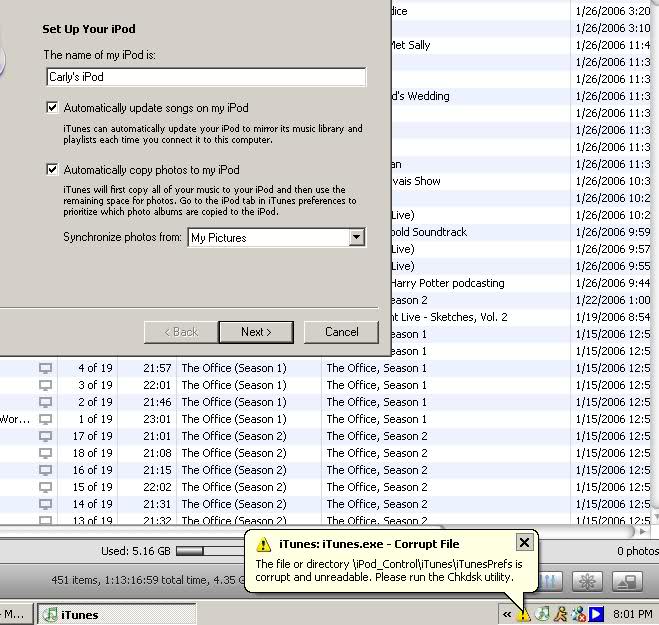
Task: Turn on the iTunes visualizer button
Action: point(587,581)
